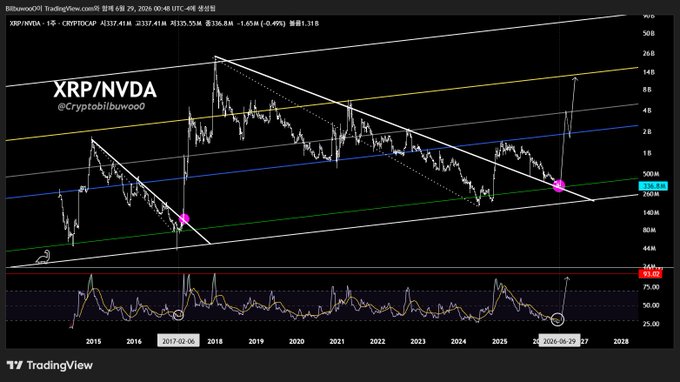The image size is (680, 382).
Task: Click the 2023 year label
Action: click(418, 342)
